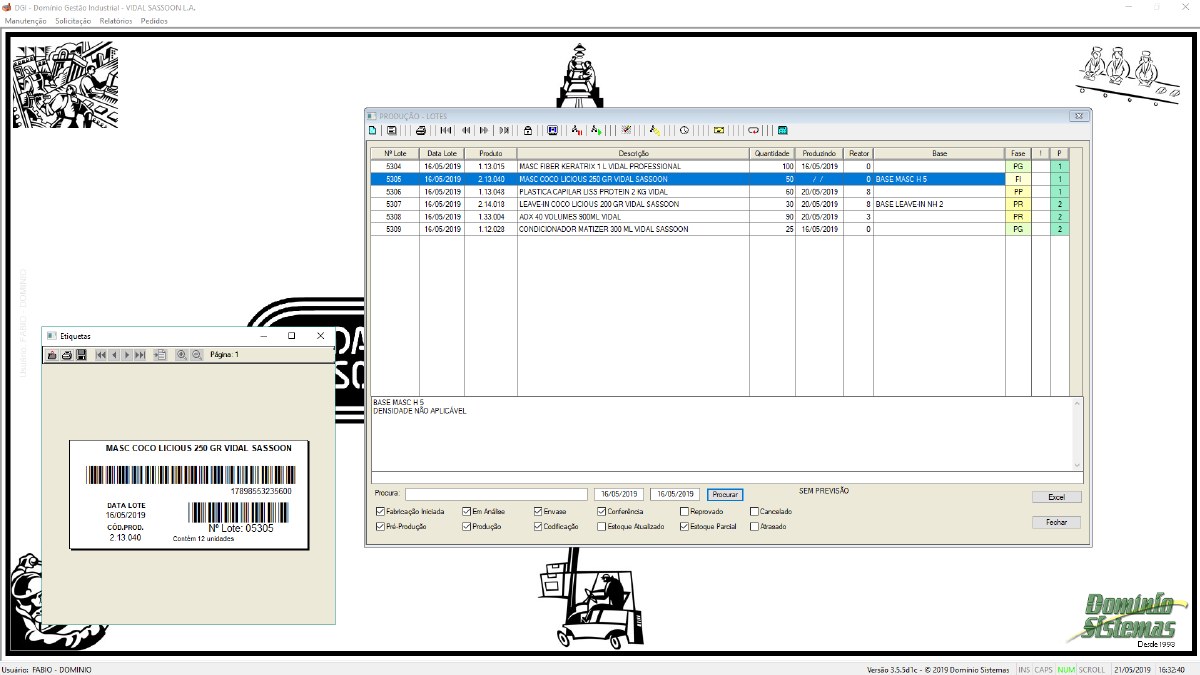Click the first 16/05/2019 date field
The height and width of the screenshot is (675, 1200).
click(x=619, y=494)
